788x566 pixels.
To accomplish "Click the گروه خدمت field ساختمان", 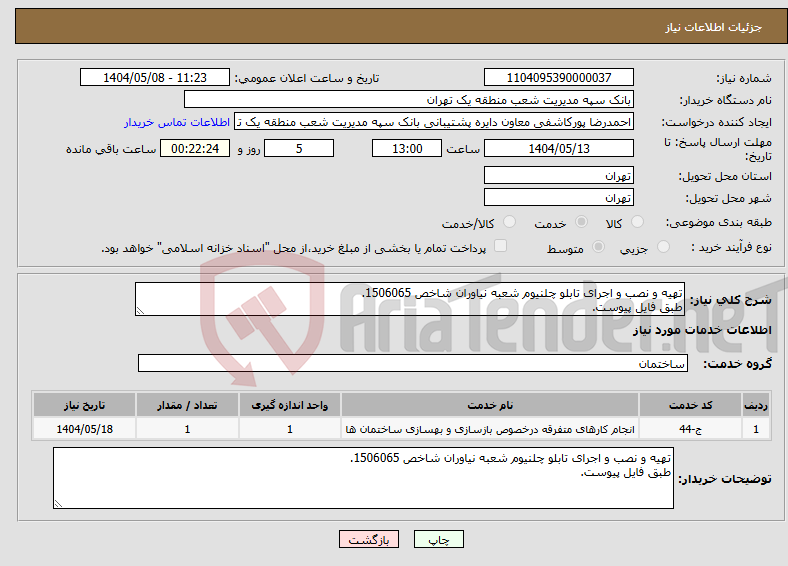I will [413, 363].
